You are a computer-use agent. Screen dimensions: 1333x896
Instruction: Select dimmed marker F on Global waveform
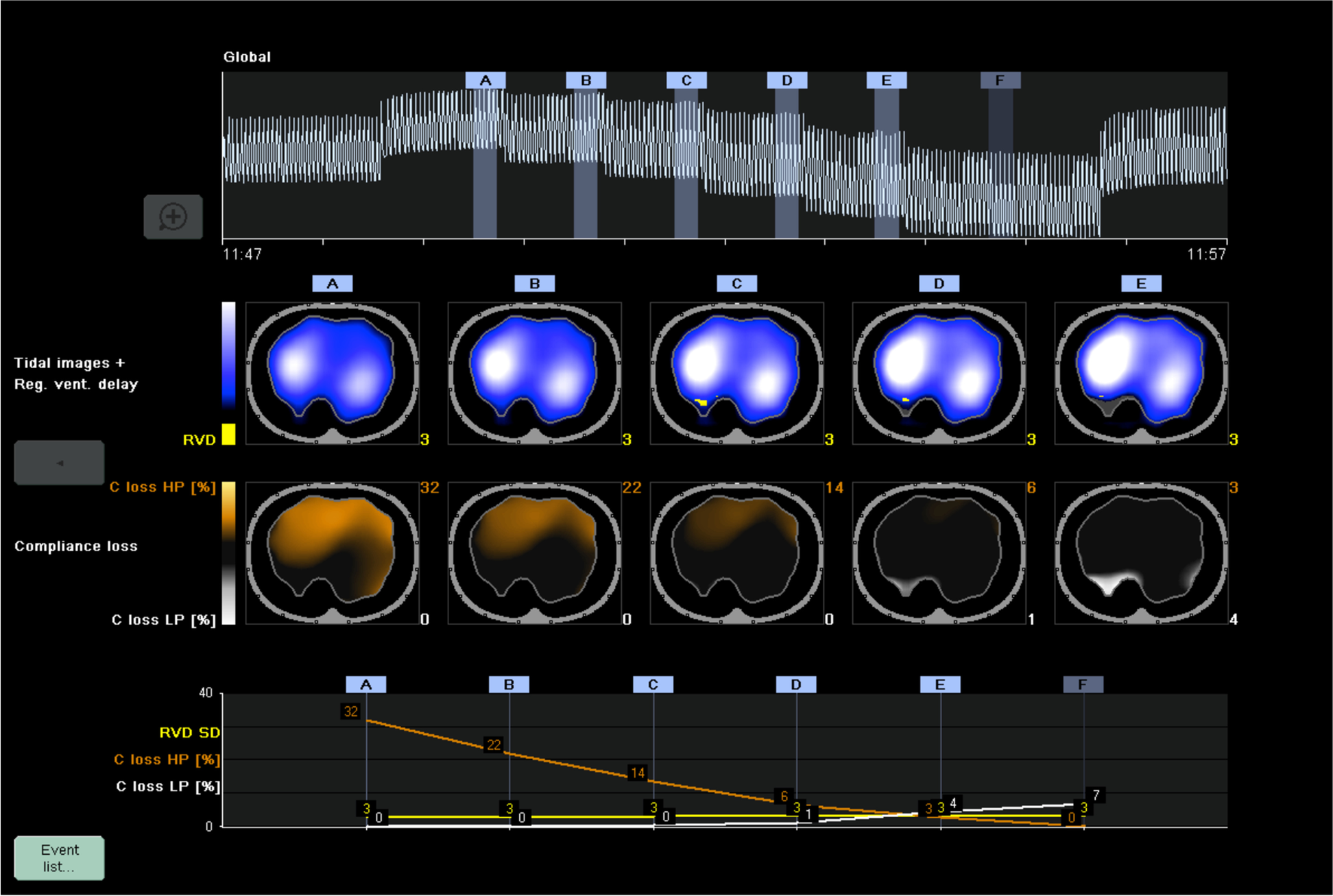pos(1000,80)
